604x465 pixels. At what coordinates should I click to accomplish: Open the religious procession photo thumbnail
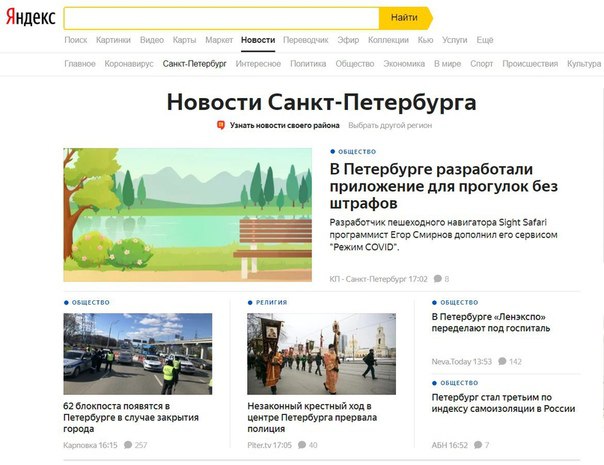322,354
